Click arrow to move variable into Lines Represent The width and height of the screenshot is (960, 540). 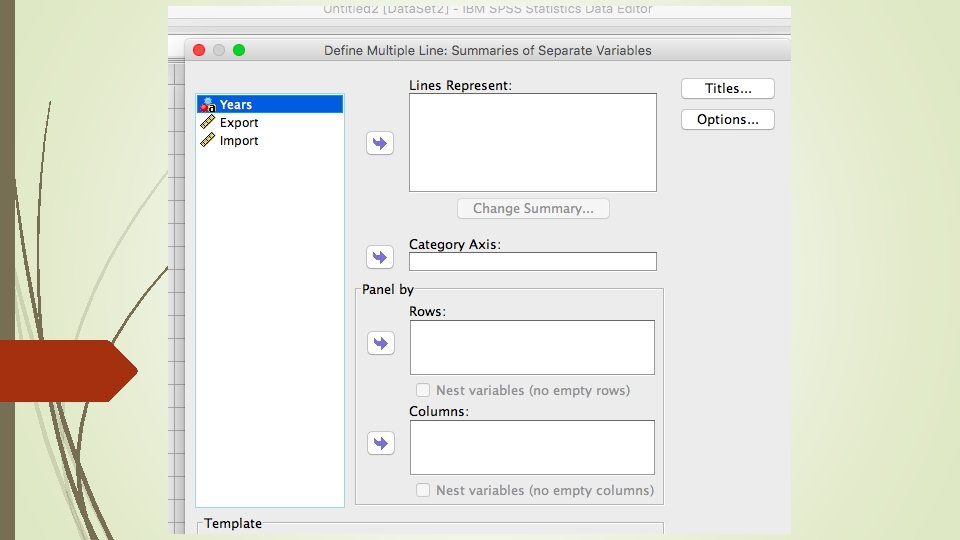pyautogui.click(x=380, y=143)
